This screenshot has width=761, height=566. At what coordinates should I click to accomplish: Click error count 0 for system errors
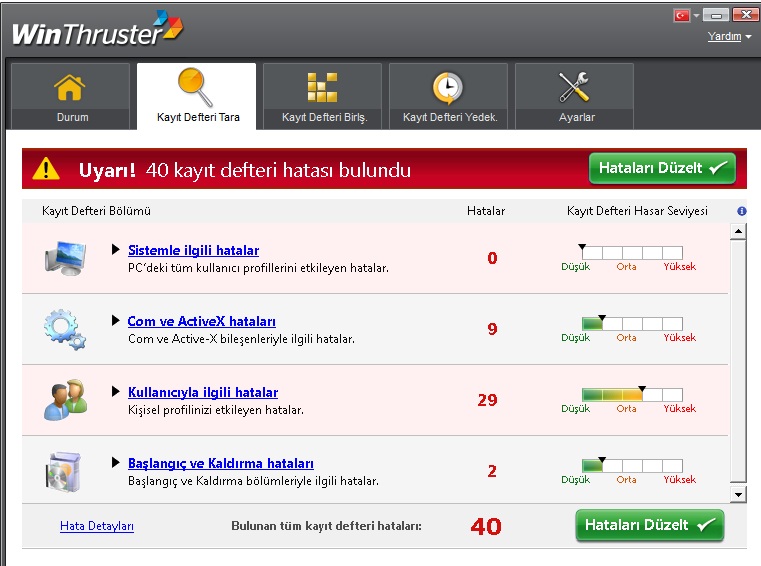click(x=492, y=258)
